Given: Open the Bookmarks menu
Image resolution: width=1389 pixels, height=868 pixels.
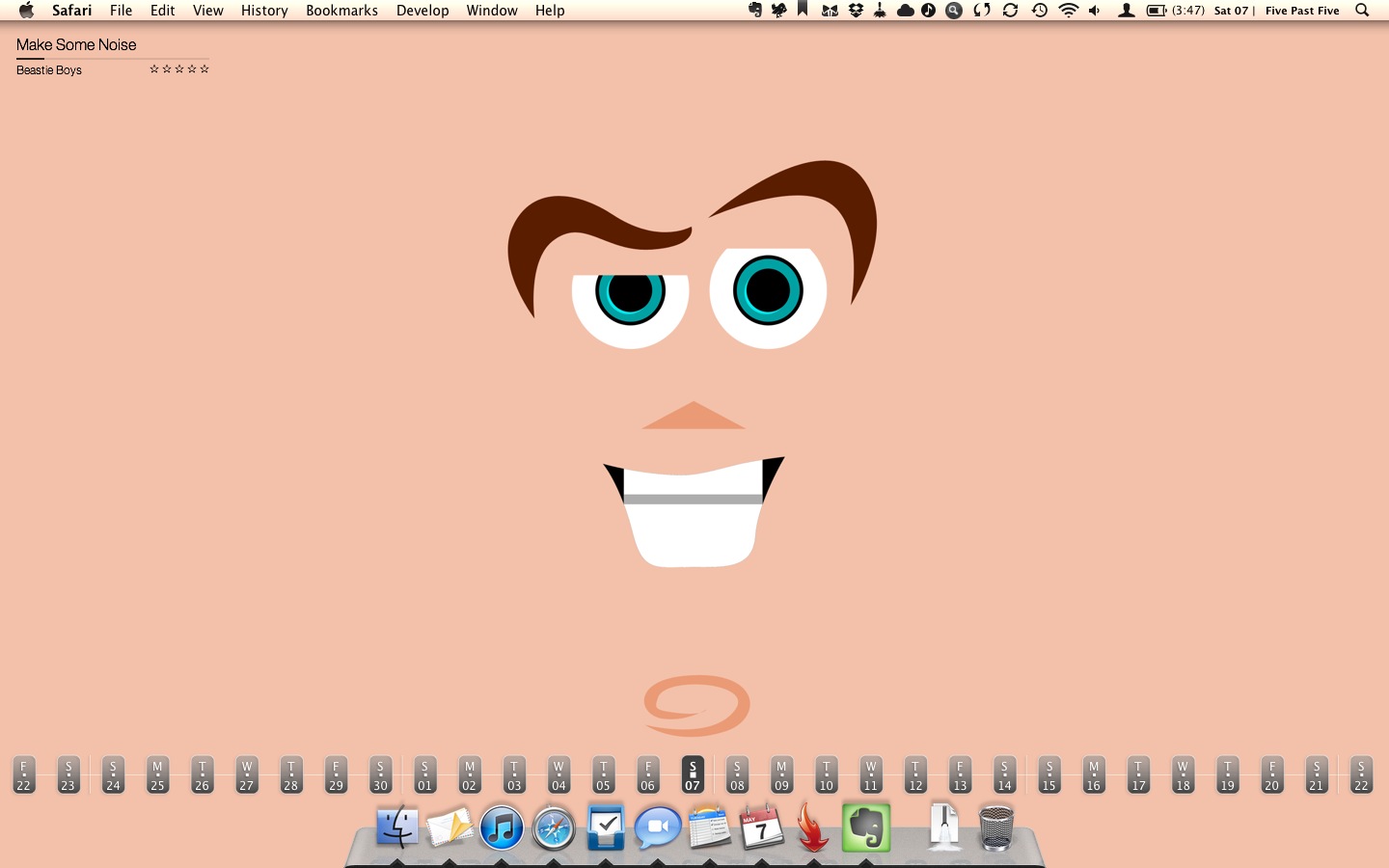Looking at the screenshot, I should click(342, 11).
